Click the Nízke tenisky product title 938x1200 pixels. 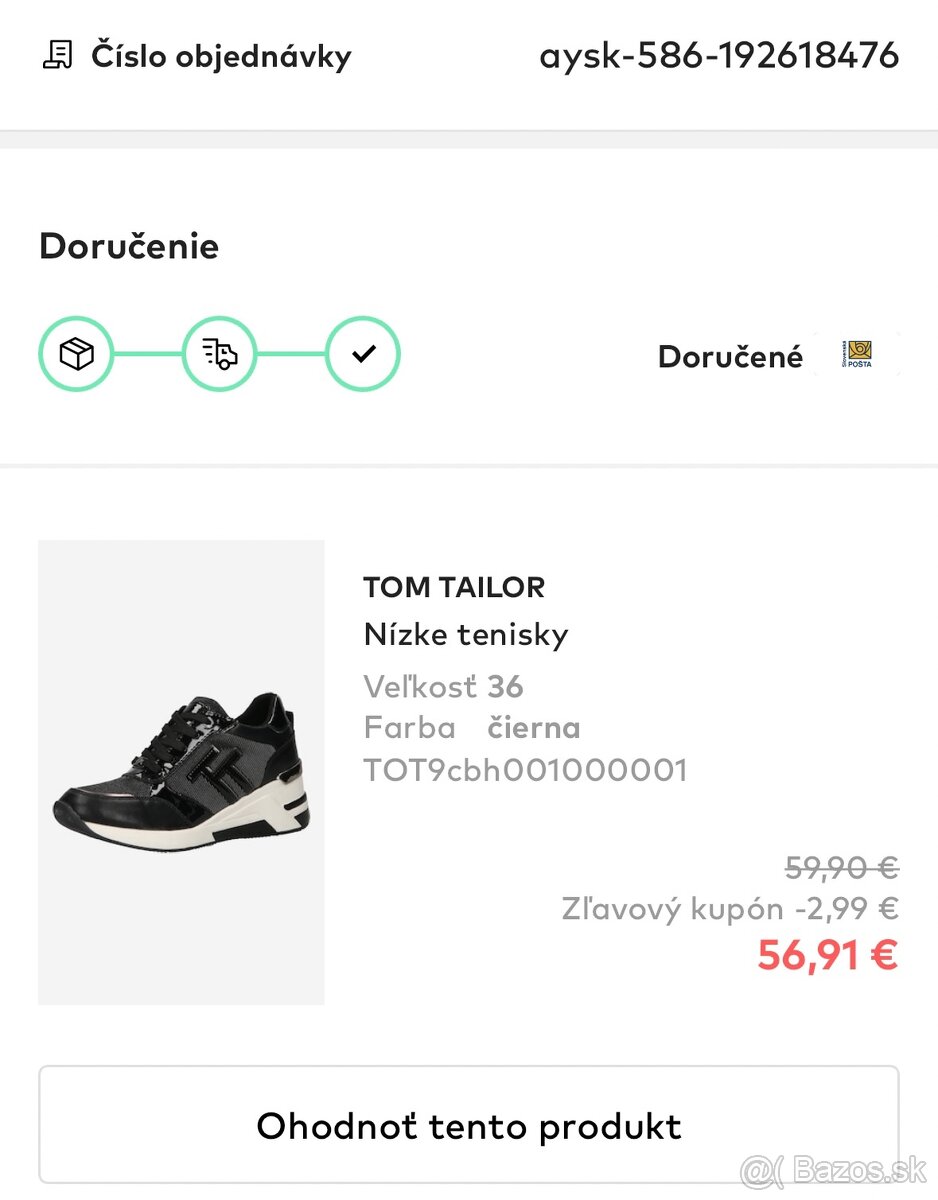(x=466, y=634)
